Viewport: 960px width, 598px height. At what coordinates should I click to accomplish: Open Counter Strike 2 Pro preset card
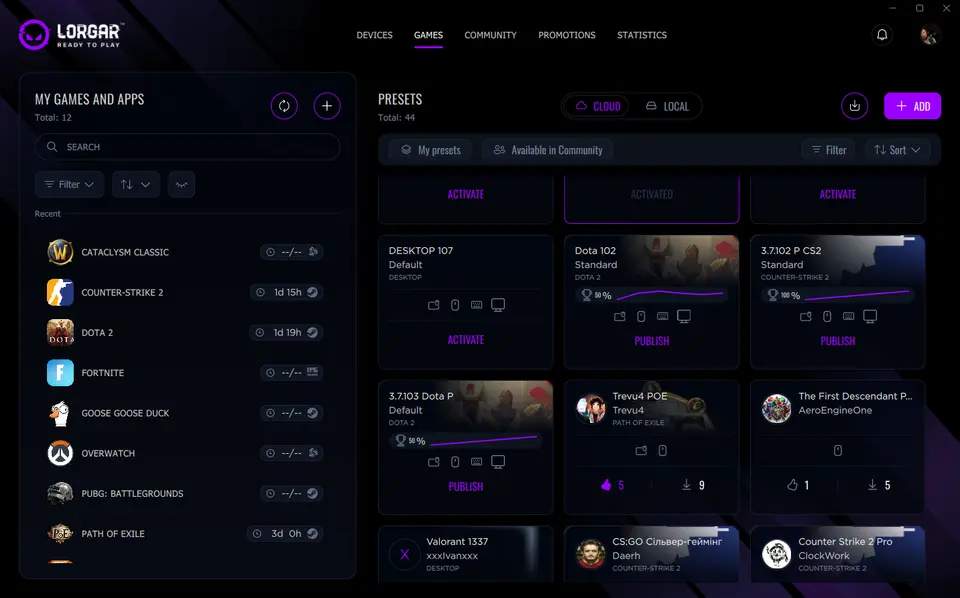pyautogui.click(x=838, y=555)
